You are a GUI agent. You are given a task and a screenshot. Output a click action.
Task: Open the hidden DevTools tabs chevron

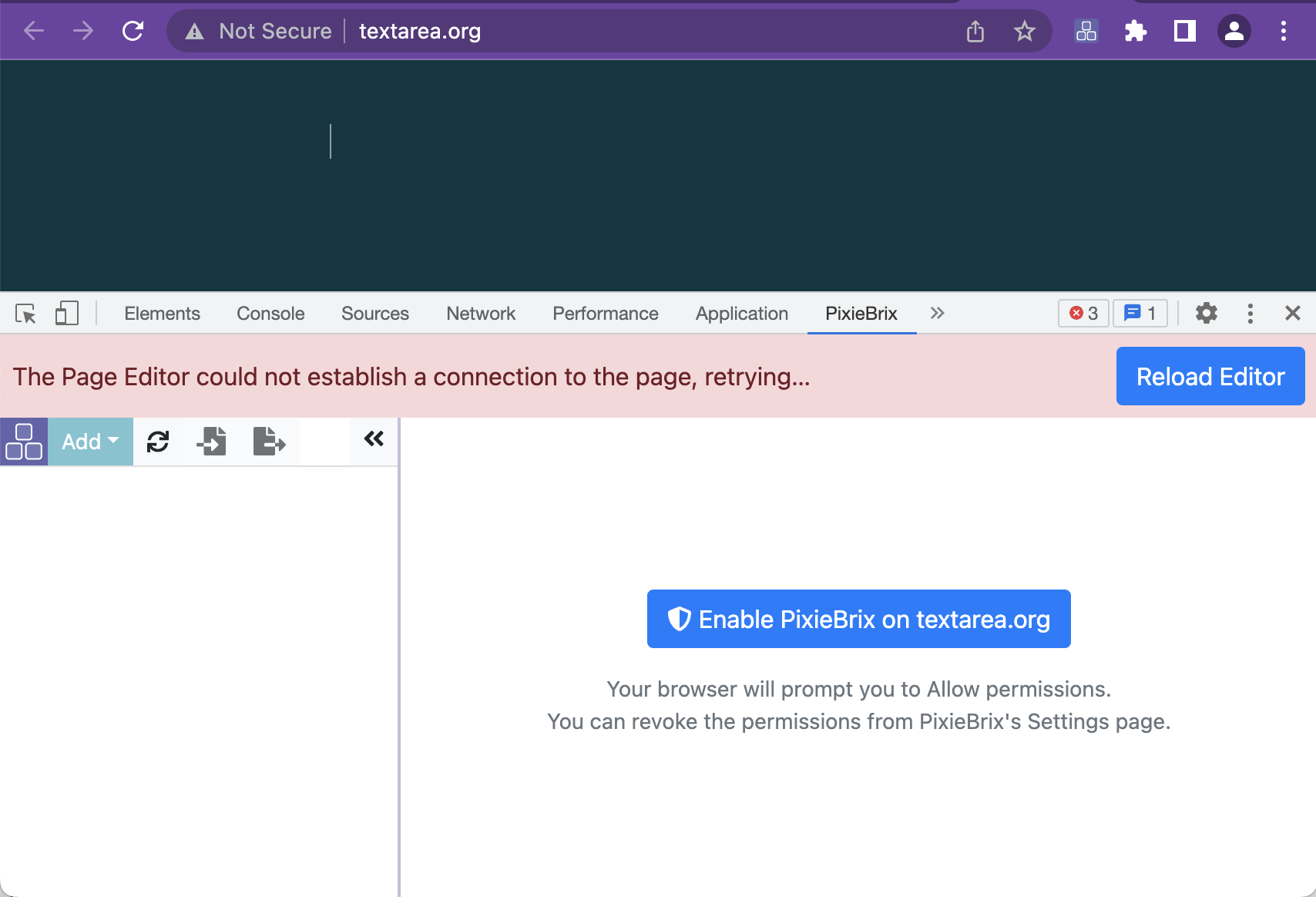pos(937,313)
